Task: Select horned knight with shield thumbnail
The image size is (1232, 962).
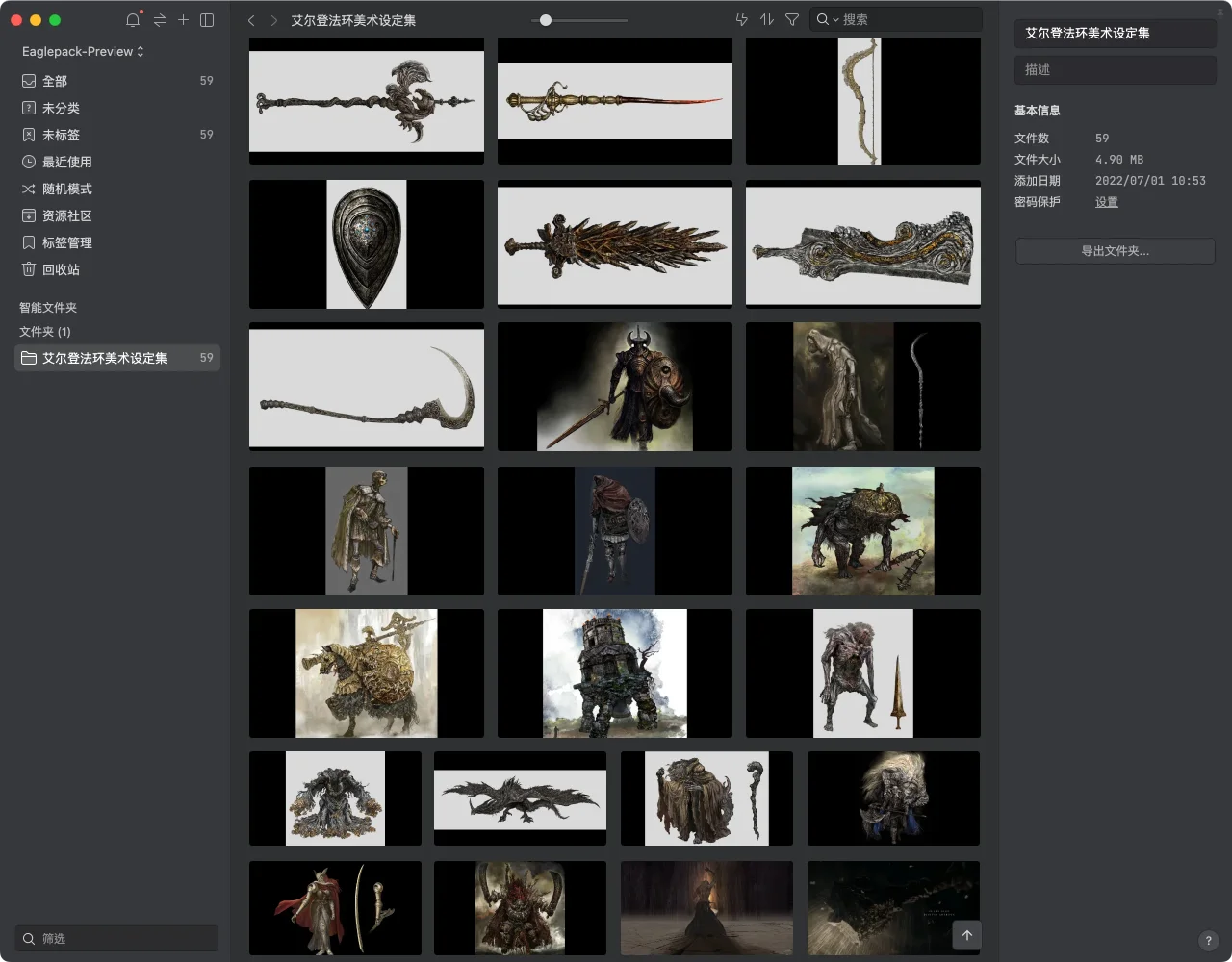Action: tap(615, 387)
